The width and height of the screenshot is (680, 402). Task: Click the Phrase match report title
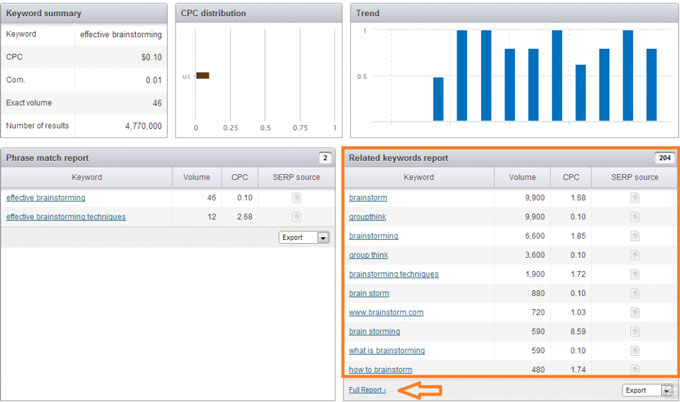[x=47, y=158]
